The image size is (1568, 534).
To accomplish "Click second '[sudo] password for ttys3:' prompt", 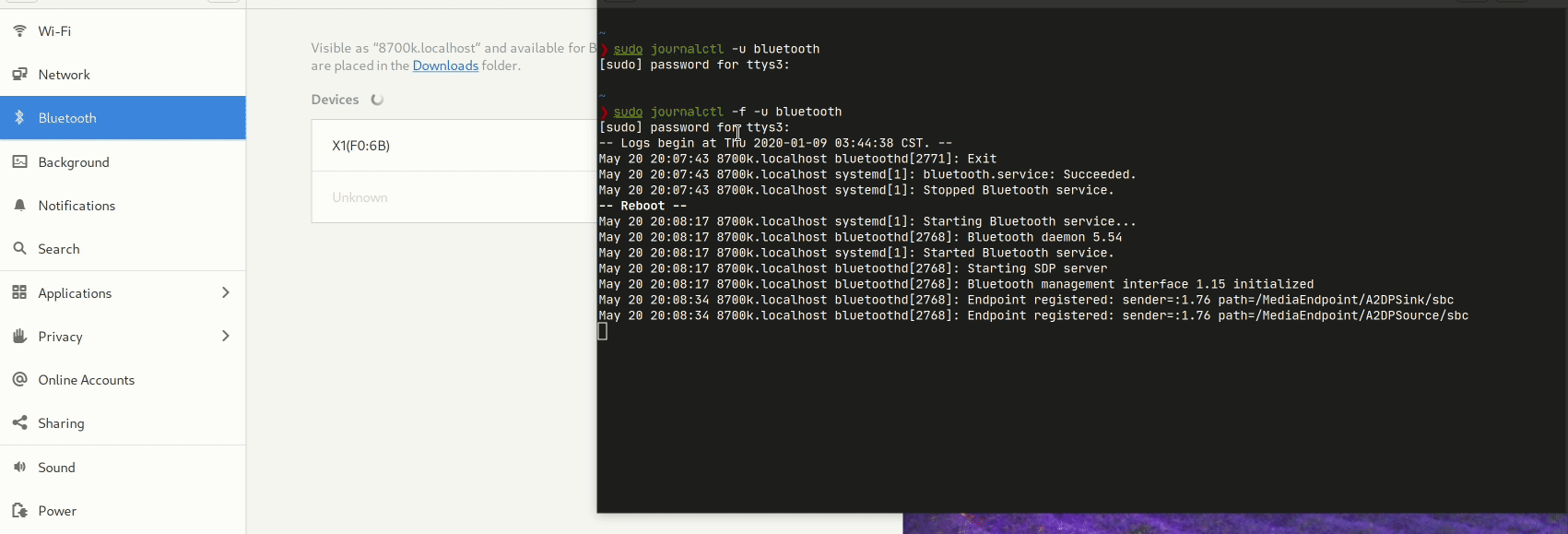I will pos(694,127).
